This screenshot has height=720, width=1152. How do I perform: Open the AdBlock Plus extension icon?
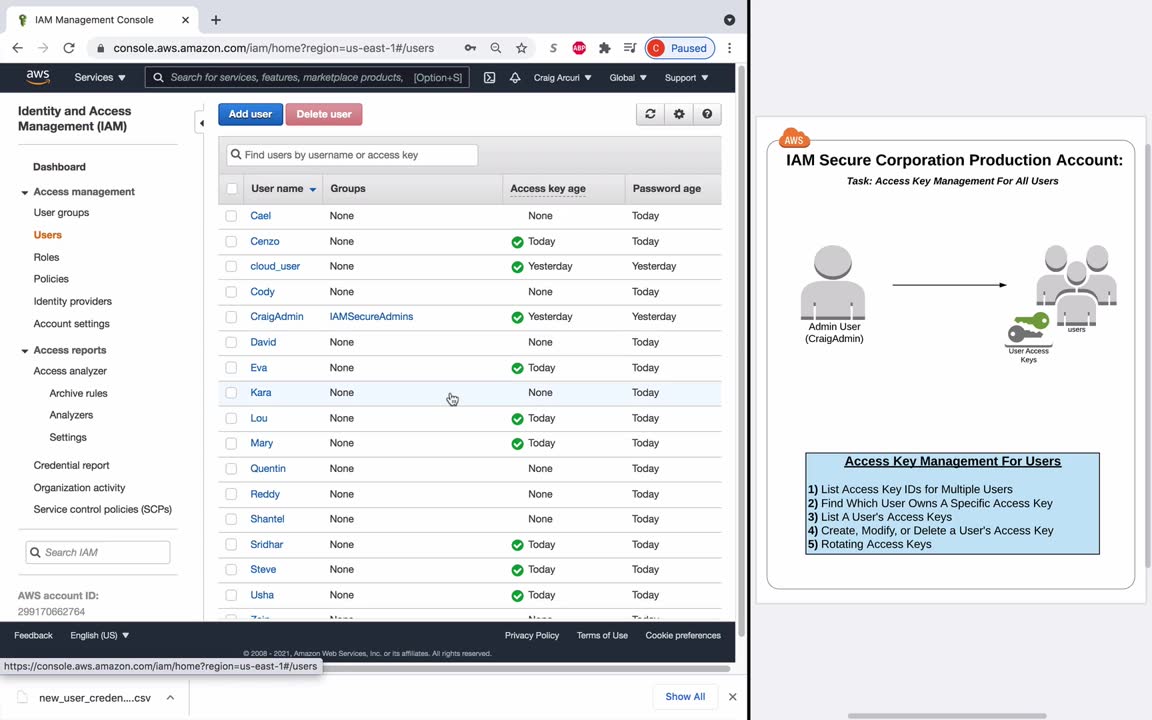579,48
